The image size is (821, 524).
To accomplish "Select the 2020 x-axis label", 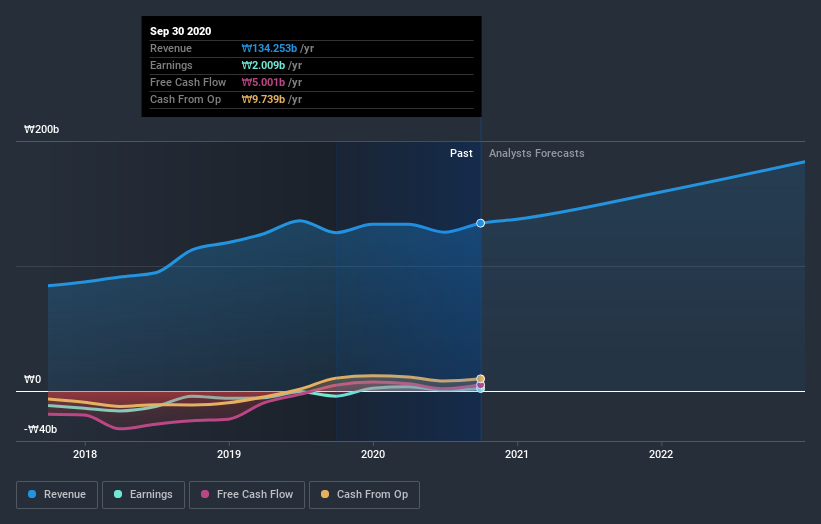I will pos(373,454).
